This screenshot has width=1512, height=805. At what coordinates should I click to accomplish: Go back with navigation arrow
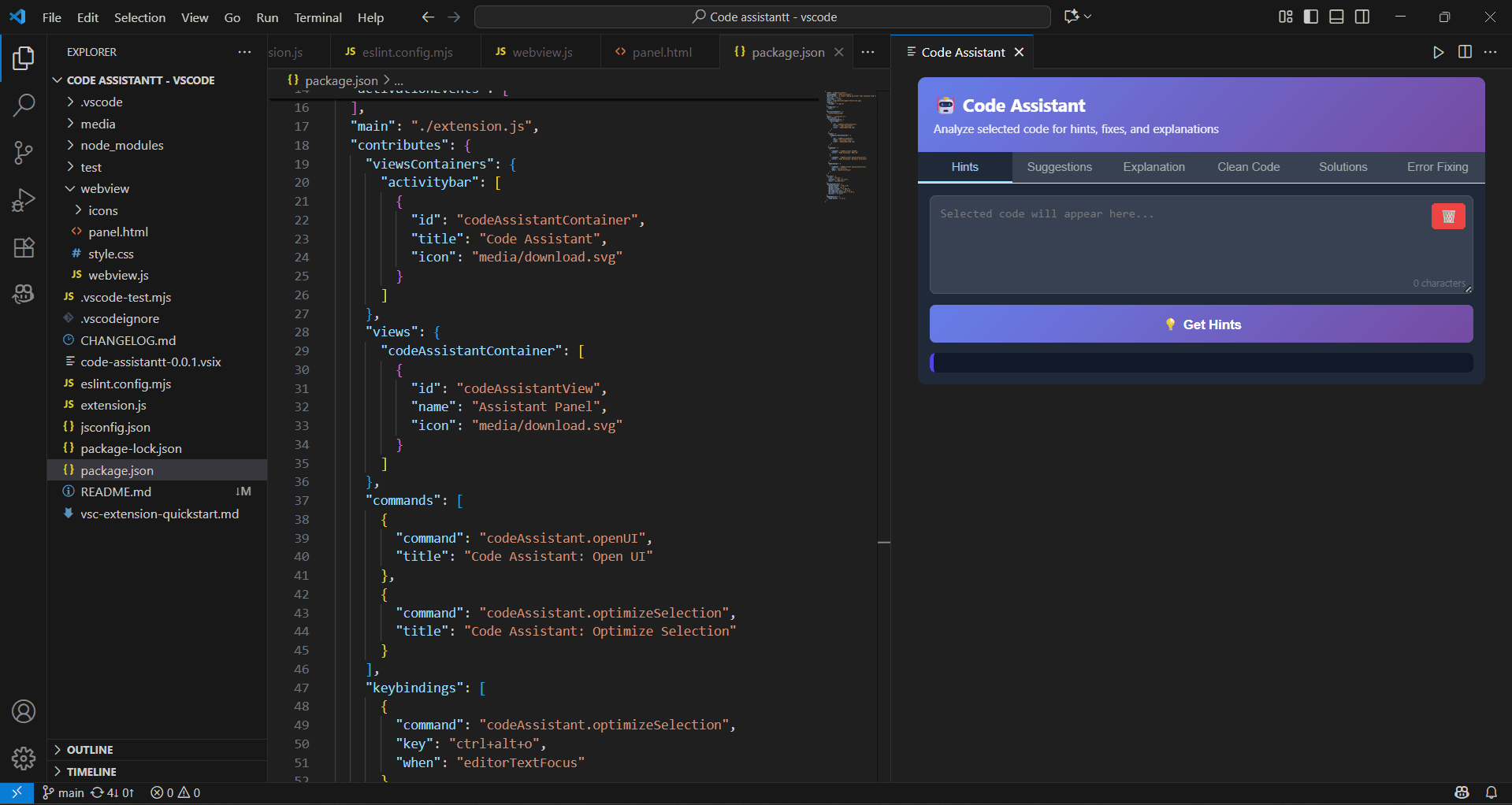pos(428,17)
